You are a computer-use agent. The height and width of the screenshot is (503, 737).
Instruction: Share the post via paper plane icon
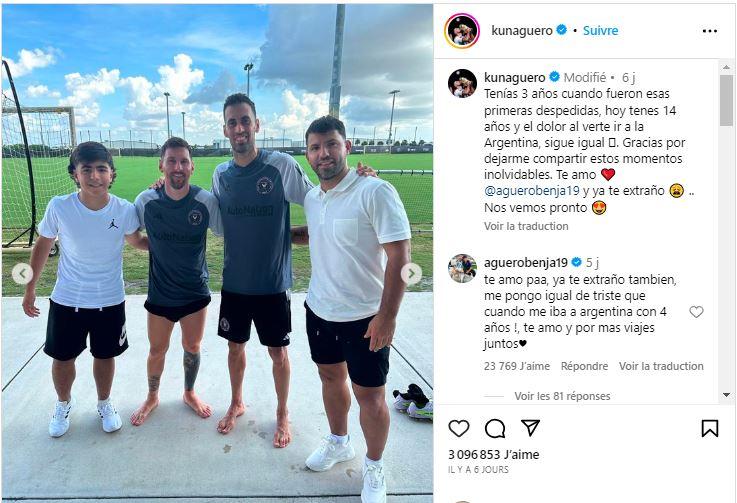[x=530, y=427]
